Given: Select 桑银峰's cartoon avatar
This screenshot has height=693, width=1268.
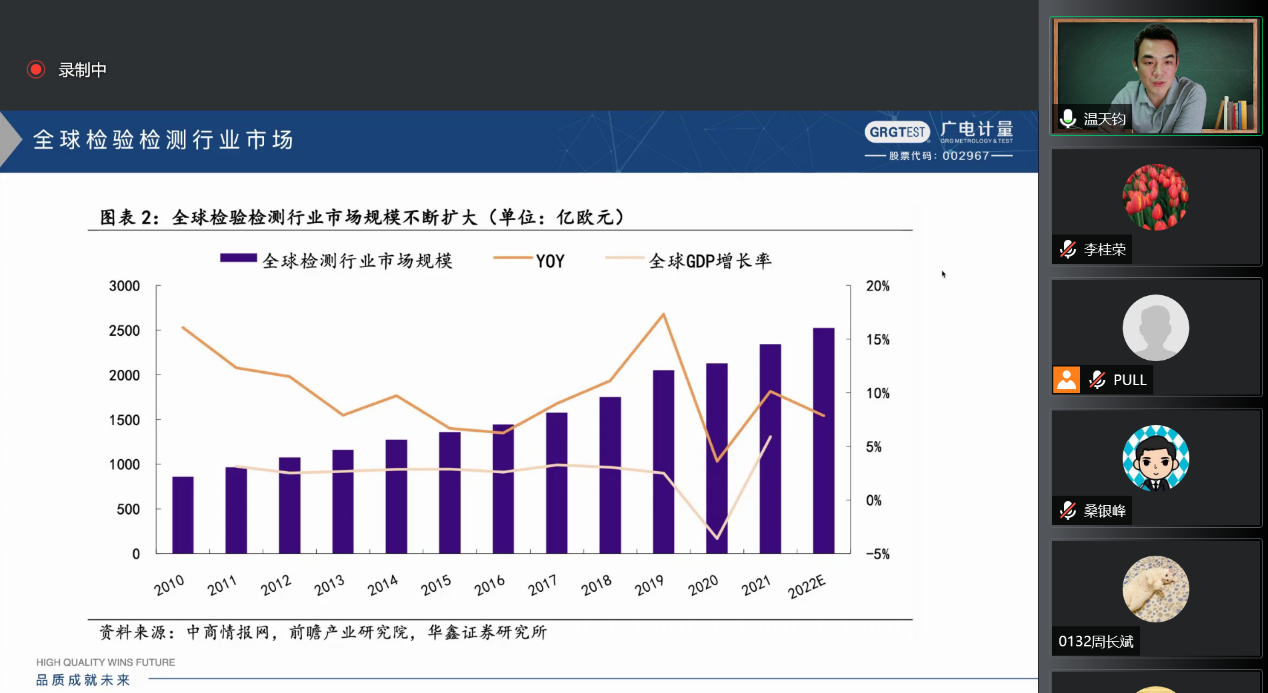Looking at the screenshot, I should [1155, 458].
